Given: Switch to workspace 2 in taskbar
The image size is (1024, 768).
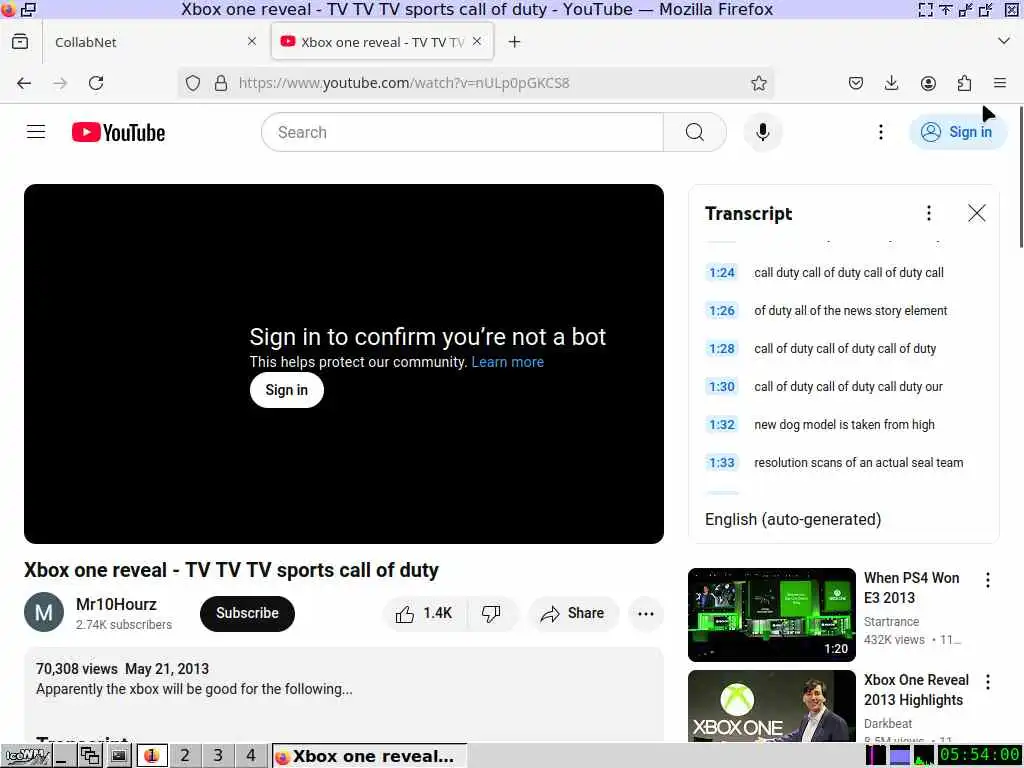Looking at the screenshot, I should pyautogui.click(x=185, y=756).
